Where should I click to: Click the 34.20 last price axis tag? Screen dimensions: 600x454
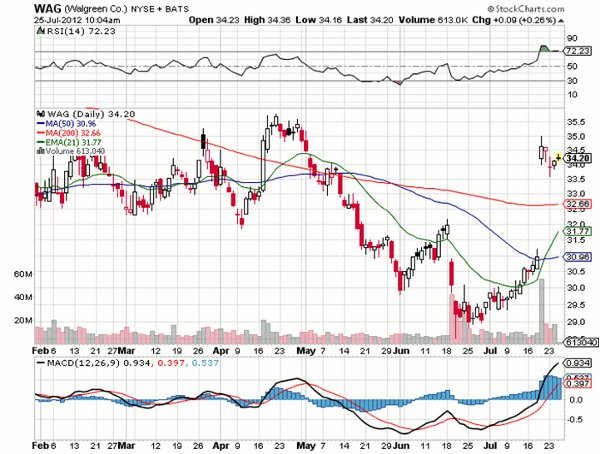pyautogui.click(x=578, y=158)
